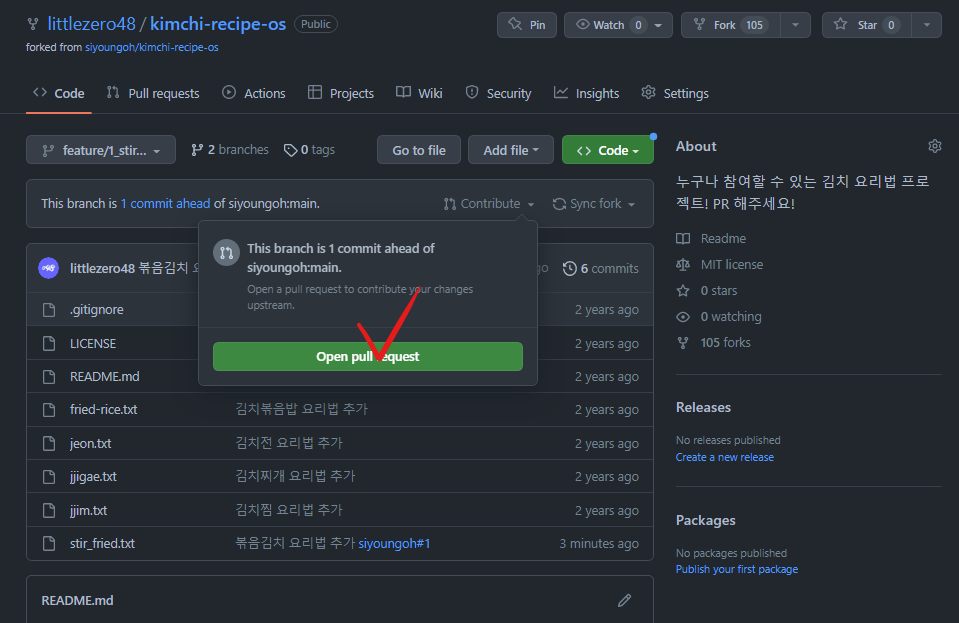Star this repository
This screenshot has width=959, height=623.
[867, 25]
